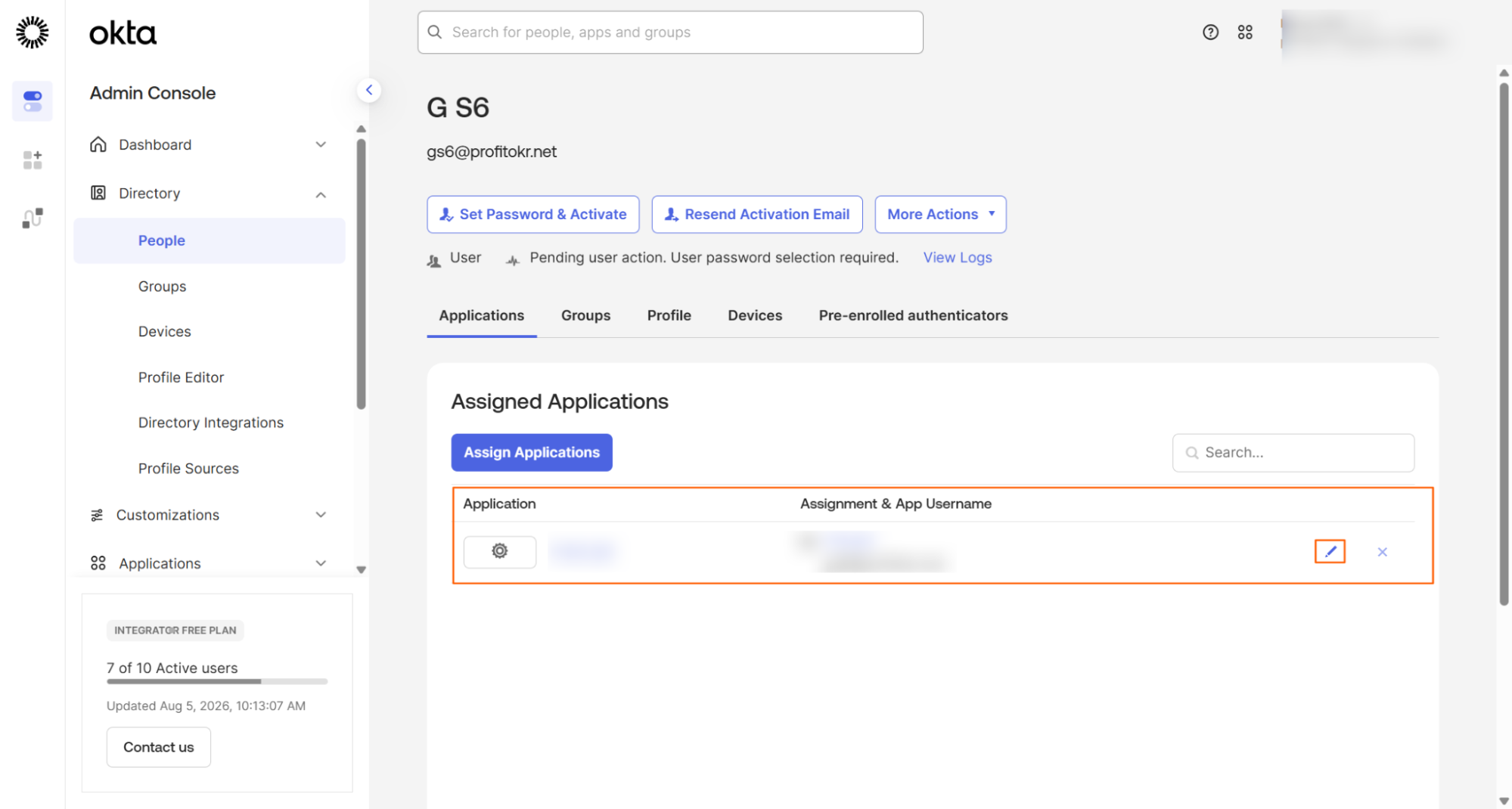This screenshot has width=1512, height=809.
Task: Open the help question mark icon
Action: coord(1211,32)
